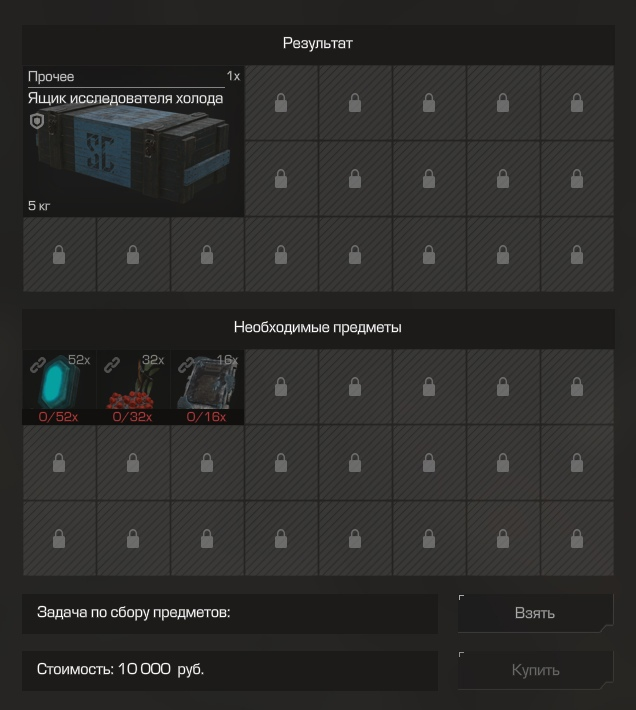636x710 pixels.
Task: Click the Взять button
Action: pyautogui.click(x=536, y=613)
